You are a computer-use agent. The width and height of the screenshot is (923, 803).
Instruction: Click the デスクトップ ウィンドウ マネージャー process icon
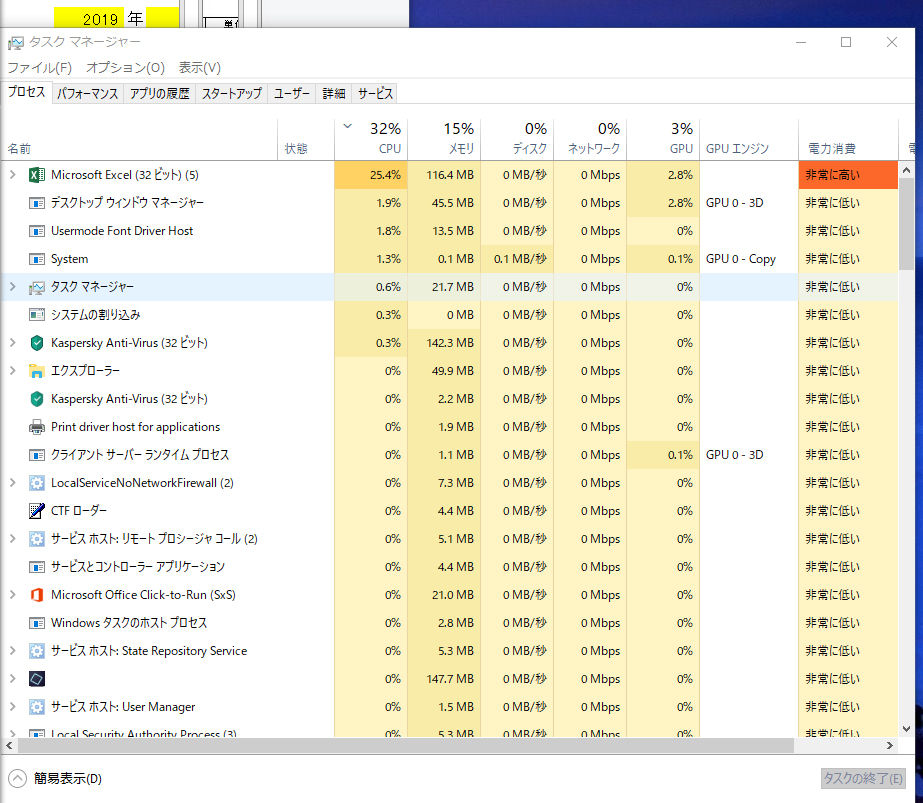pos(36,203)
